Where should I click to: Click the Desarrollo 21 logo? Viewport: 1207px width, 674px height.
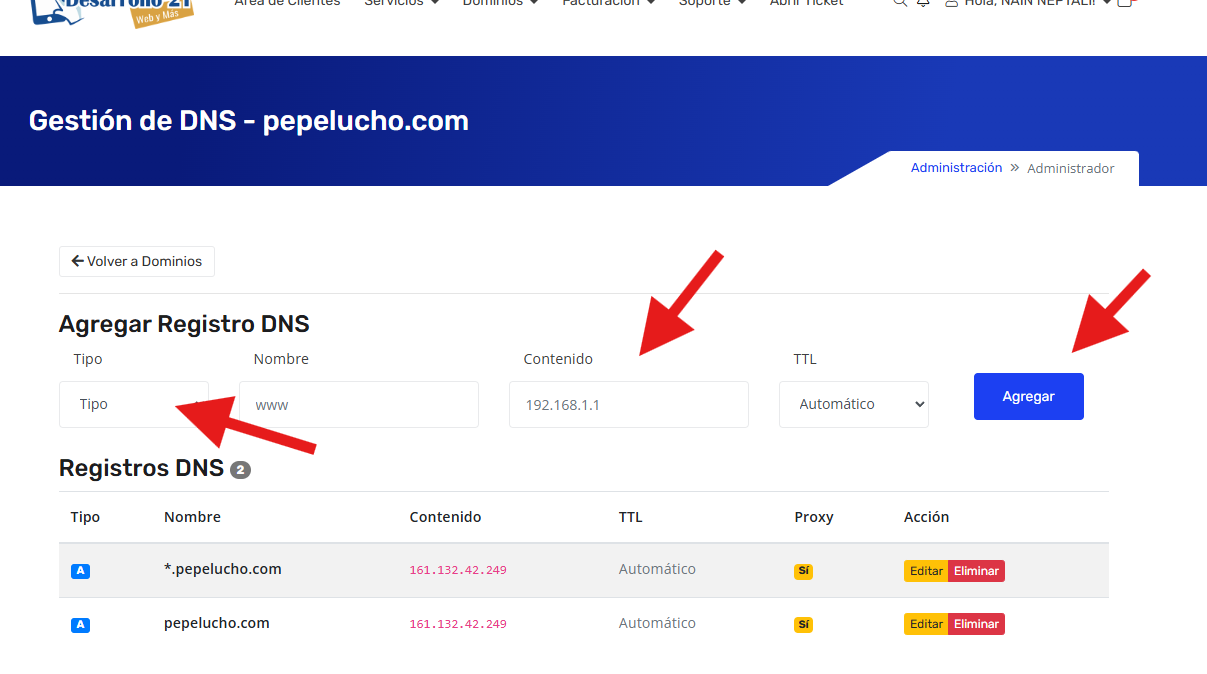coord(112,10)
